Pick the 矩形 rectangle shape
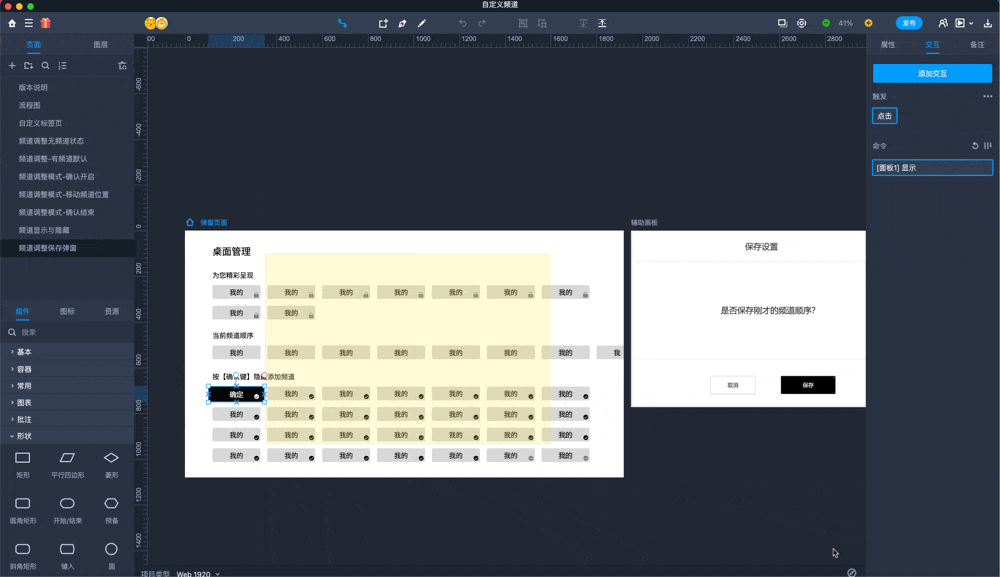The image size is (1000, 577). point(23,464)
